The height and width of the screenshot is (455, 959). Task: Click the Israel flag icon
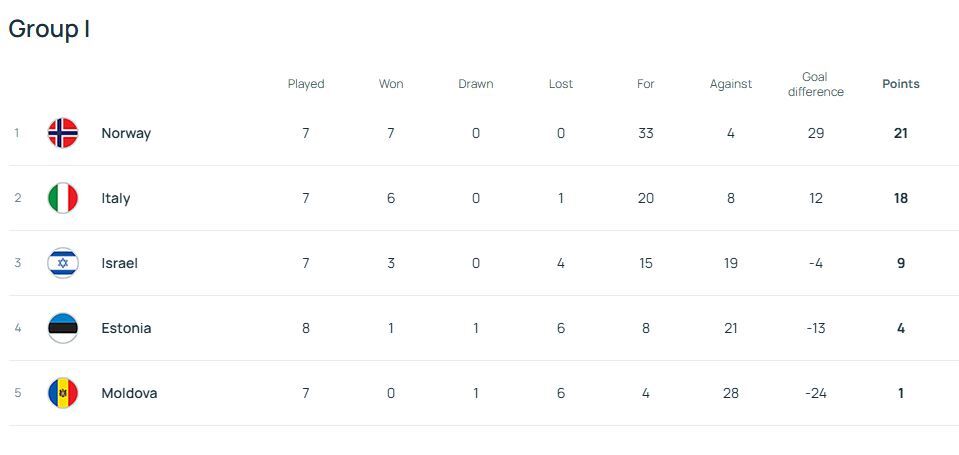point(63,263)
